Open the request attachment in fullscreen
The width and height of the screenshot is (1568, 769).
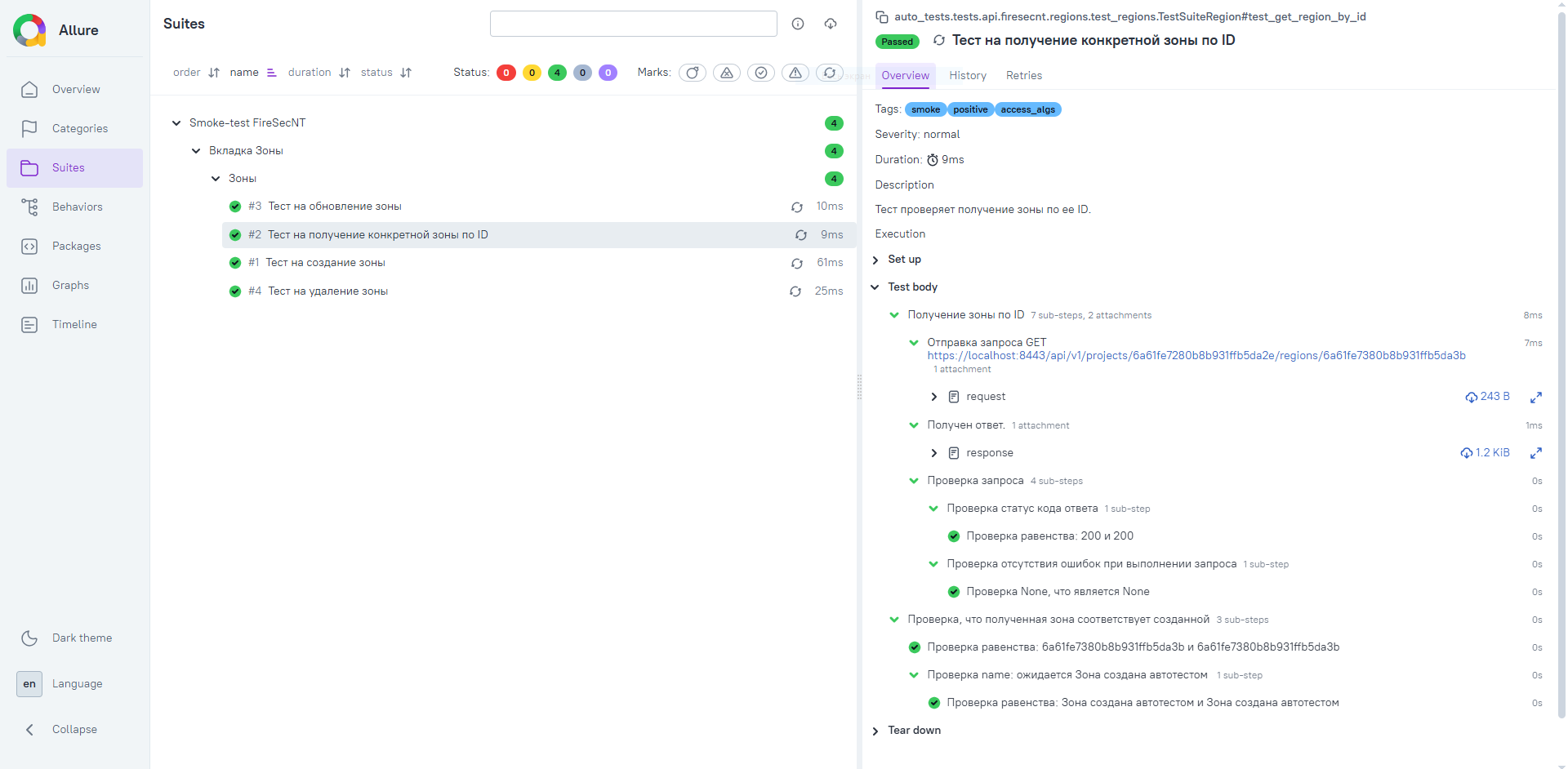tap(1535, 398)
